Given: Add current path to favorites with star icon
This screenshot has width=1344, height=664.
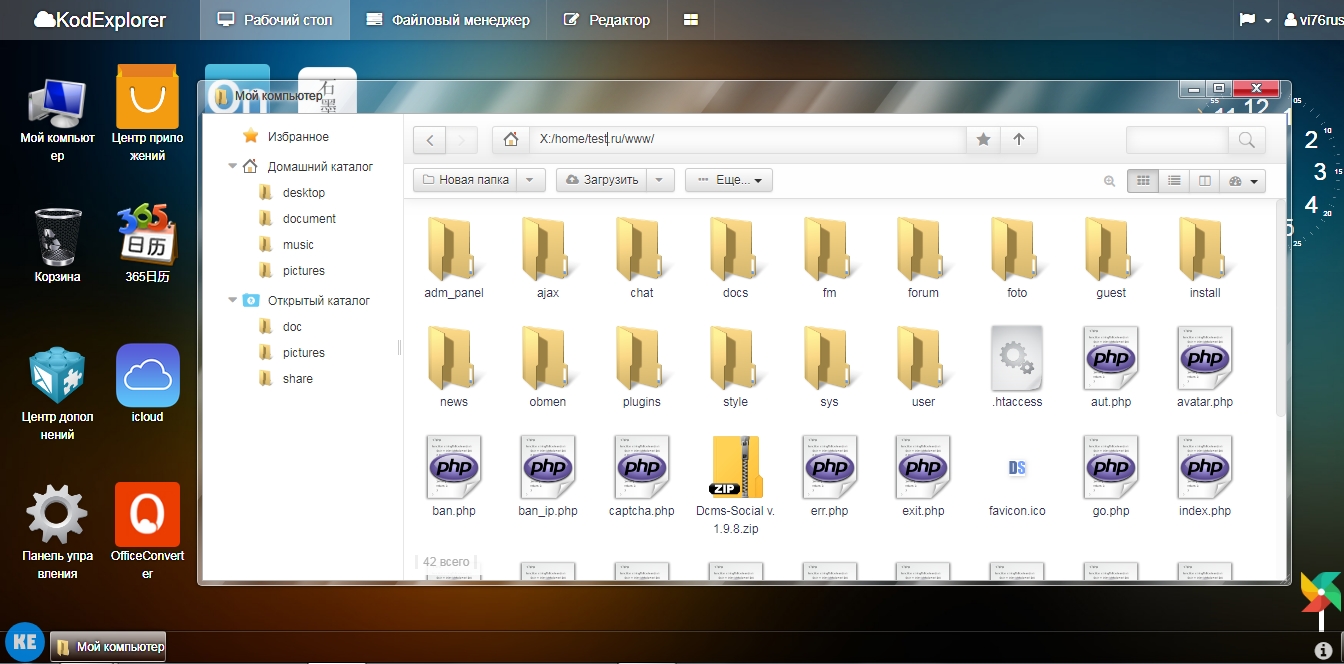Looking at the screenshot, I should coord(983,140).
